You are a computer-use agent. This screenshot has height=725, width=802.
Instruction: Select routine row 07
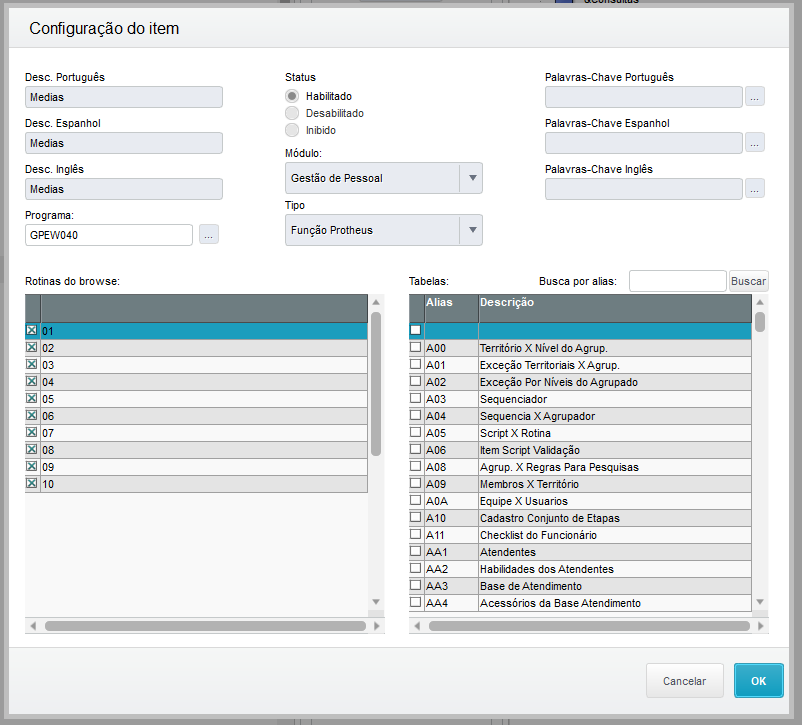196,433
